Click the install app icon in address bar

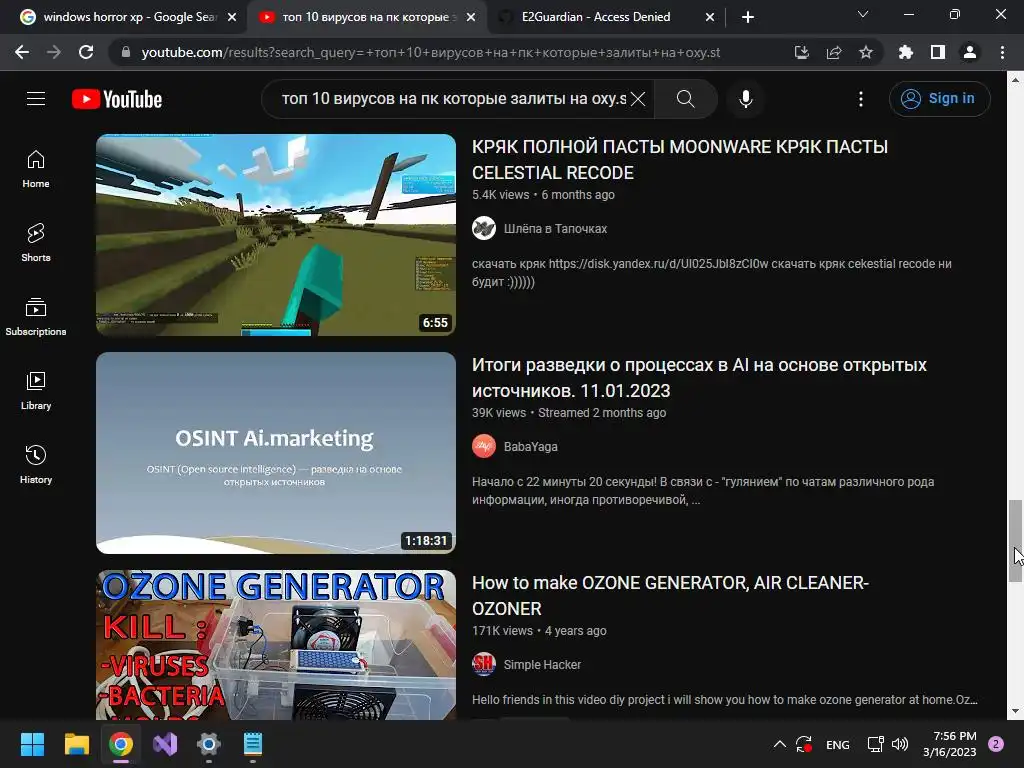(x=801, y=52)
